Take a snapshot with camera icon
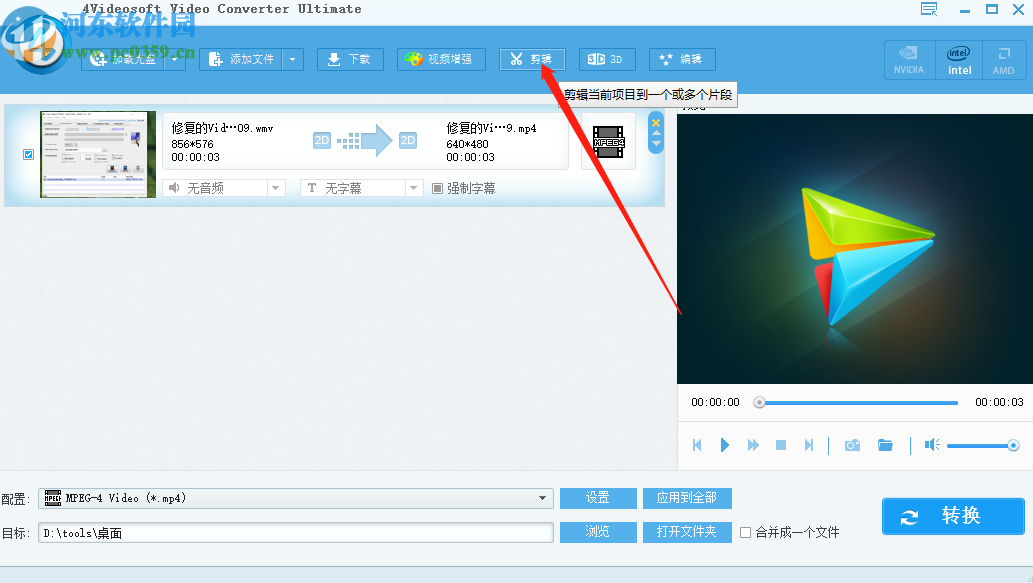1033x583 pixels. (852, 445)
